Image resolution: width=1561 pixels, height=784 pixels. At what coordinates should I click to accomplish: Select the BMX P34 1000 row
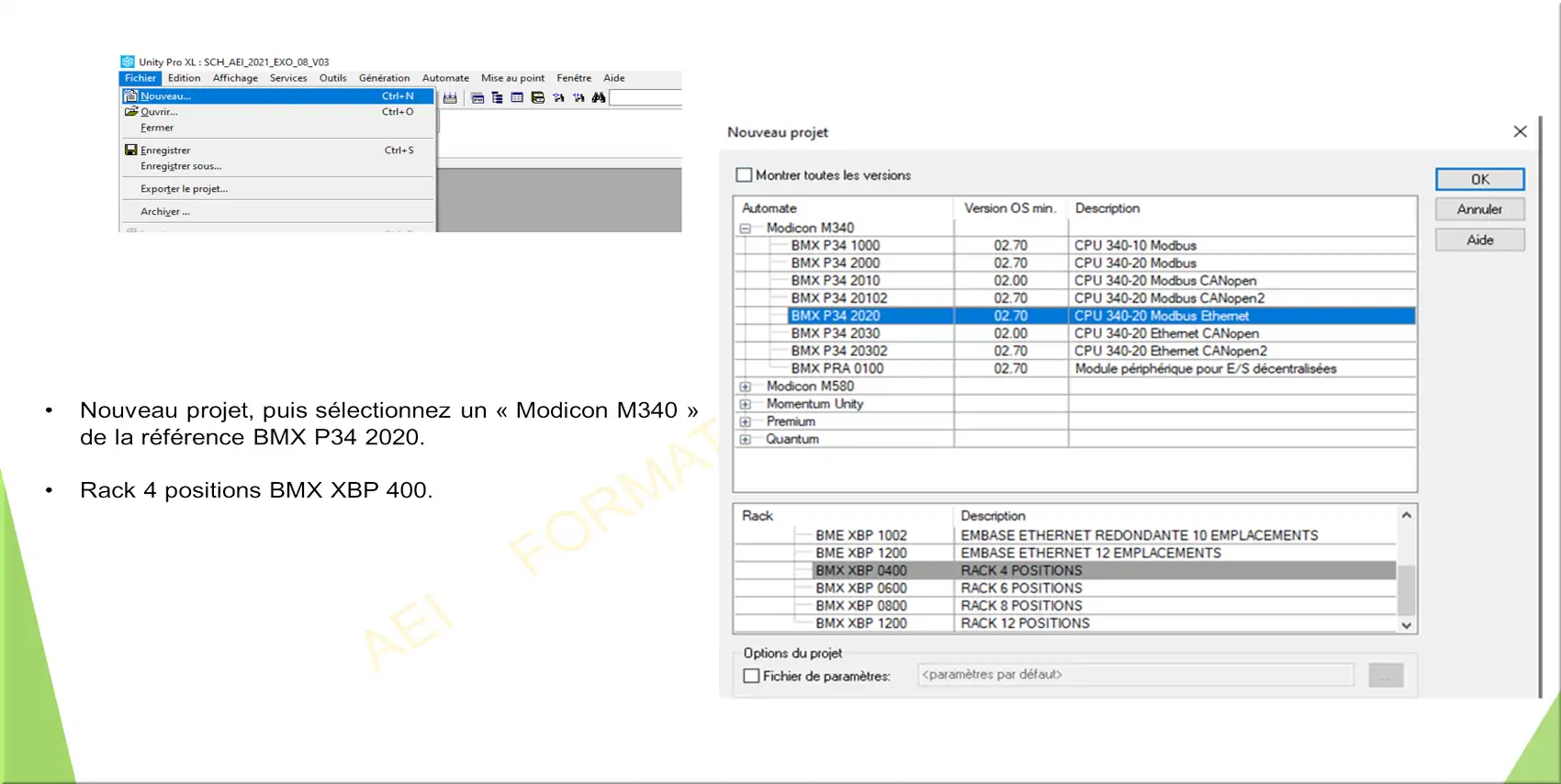pyautogui.click(x=1074, y=245)
